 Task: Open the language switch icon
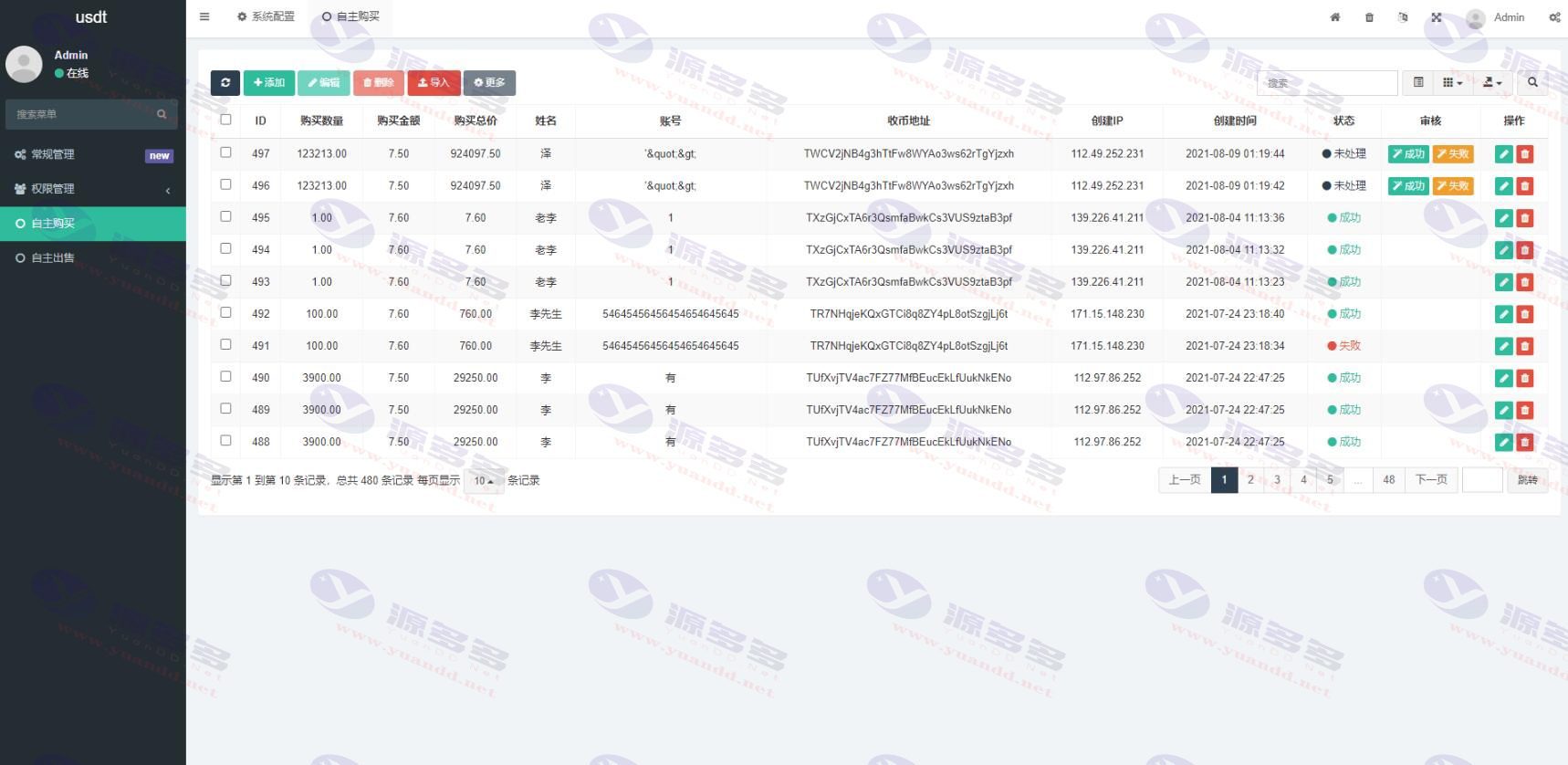(x=1403, y=17)
